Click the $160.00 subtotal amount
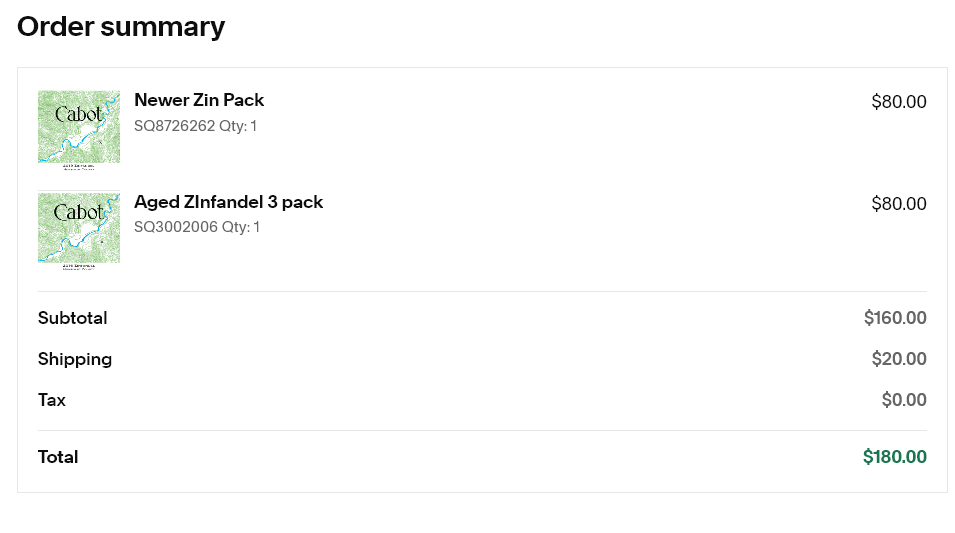Screen dimensions: 955x533 (895, 318)
